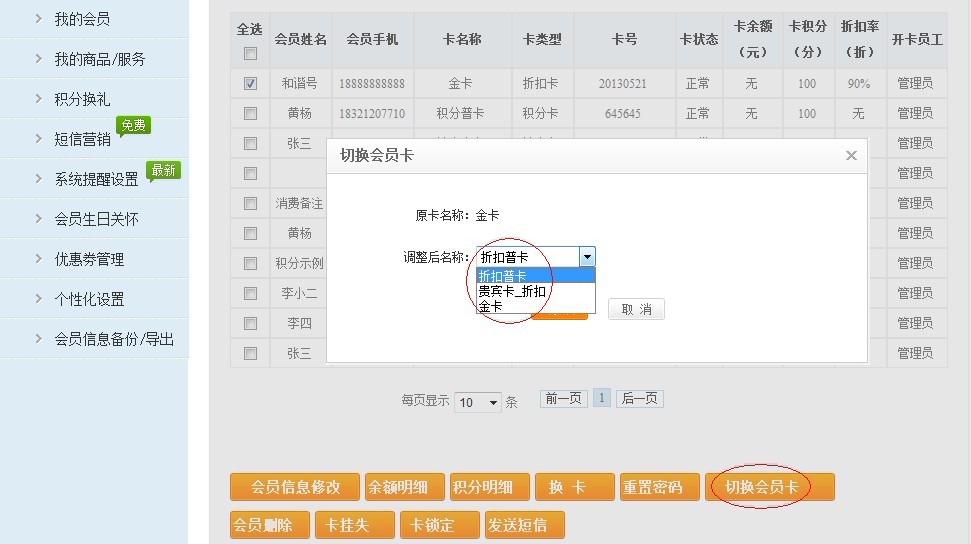Go to 后一页 next page
971x544 pixels.
(x=639, y=398)
